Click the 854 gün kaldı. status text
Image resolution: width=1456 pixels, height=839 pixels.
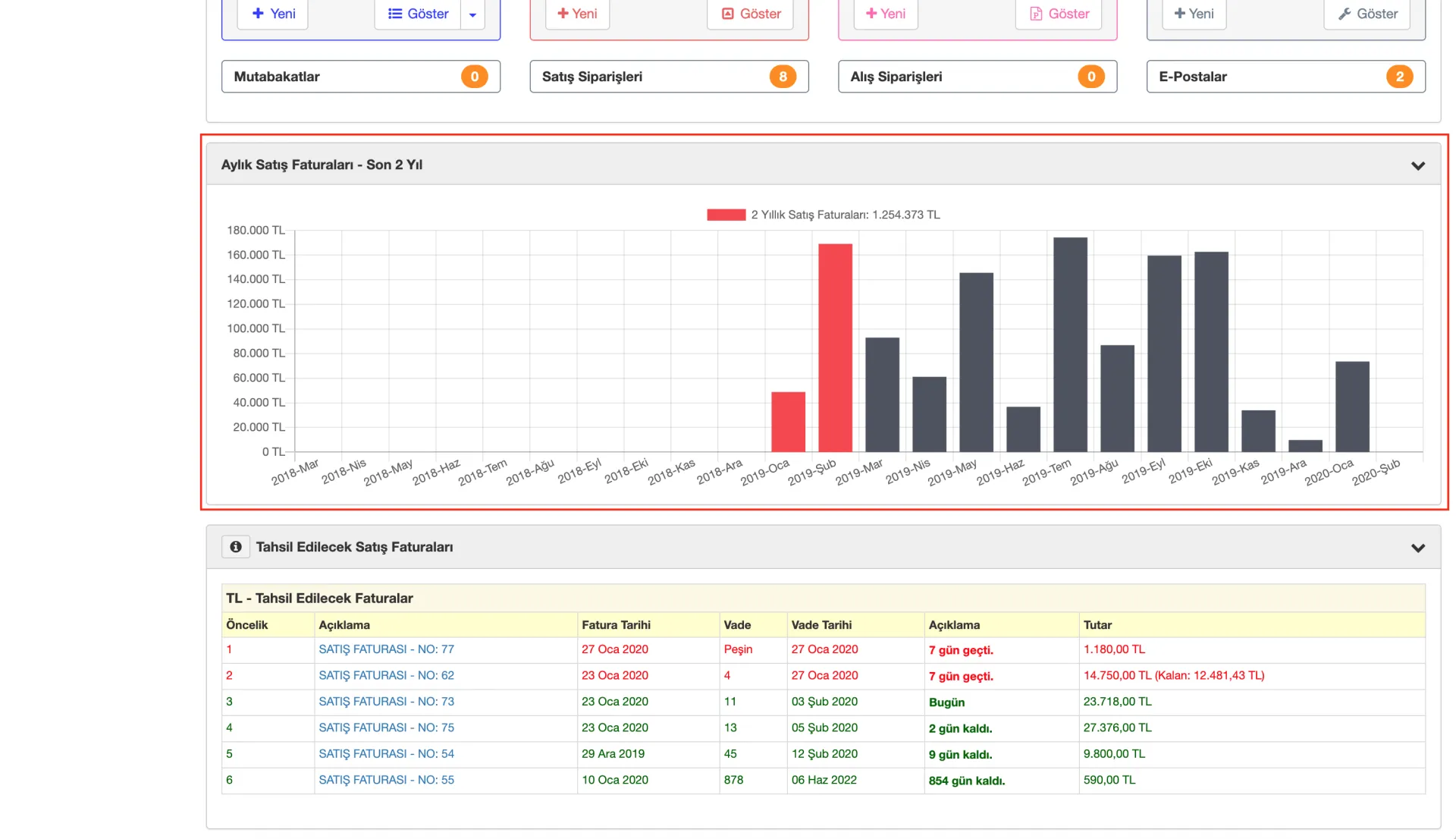[967, 781]
